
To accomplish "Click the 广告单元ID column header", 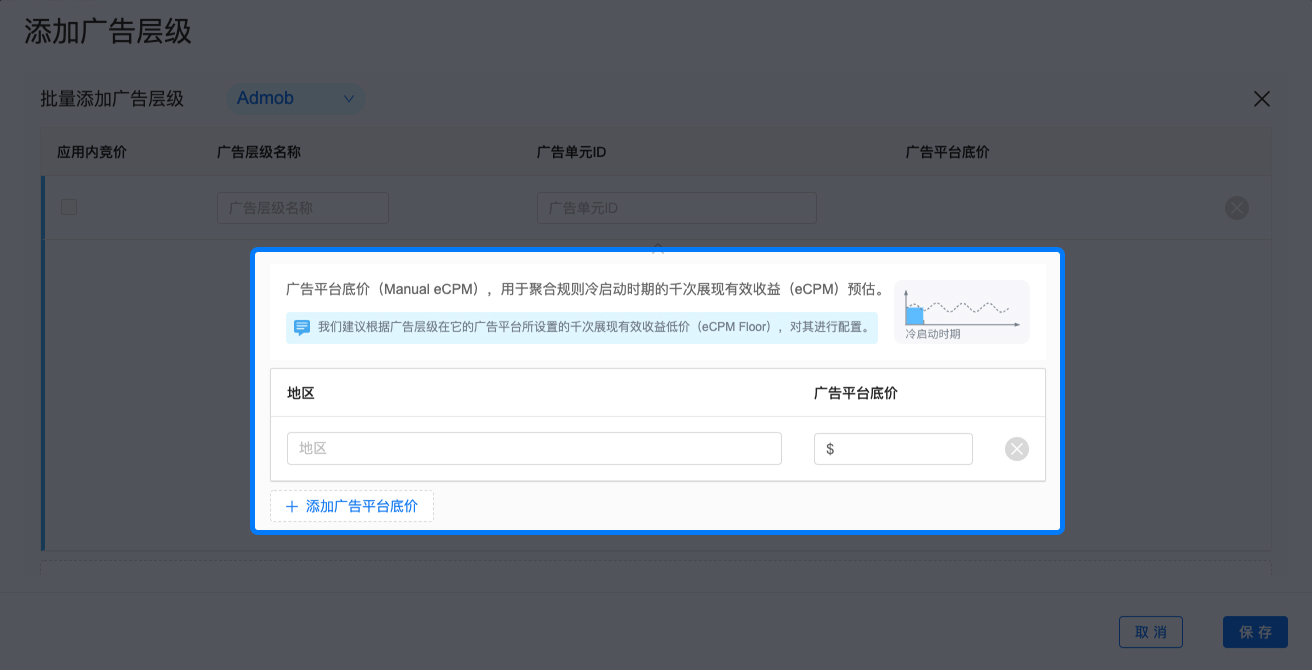I will [x=572, y=152].
